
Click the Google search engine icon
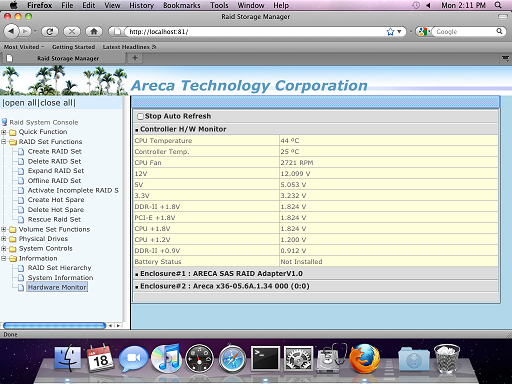[422, 32]
